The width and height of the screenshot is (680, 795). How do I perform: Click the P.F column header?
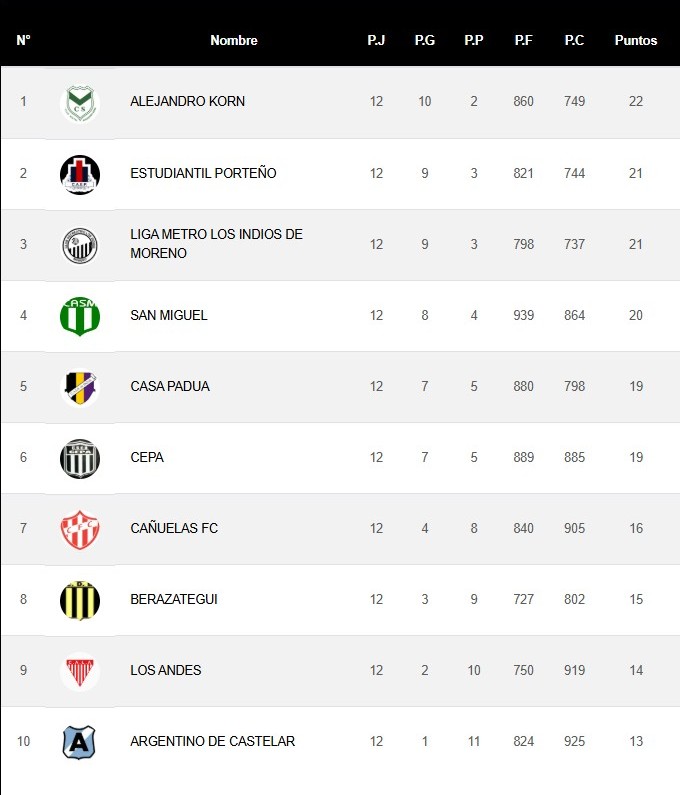(524, 41)
